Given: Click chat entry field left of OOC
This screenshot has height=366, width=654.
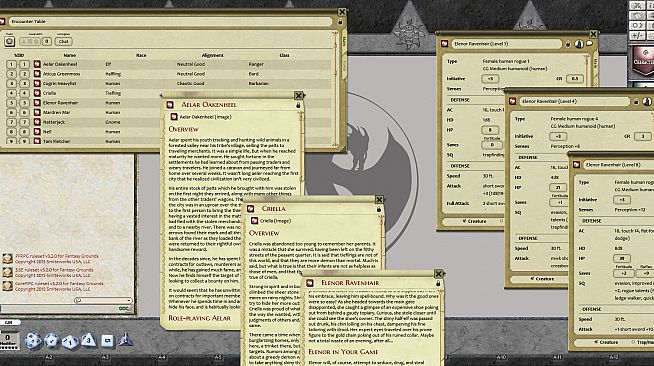Looking at the screenshot, I should tap(58, 308).
